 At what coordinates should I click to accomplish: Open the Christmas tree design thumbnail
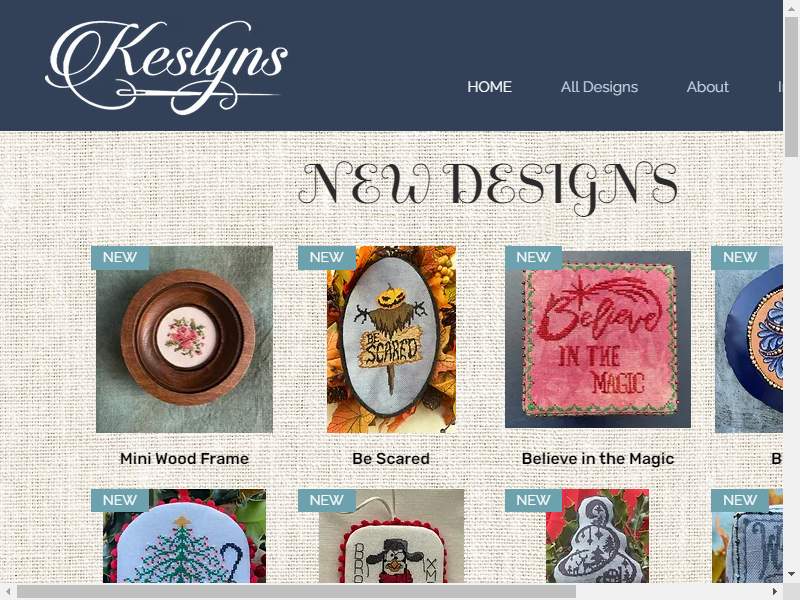pyautogui.click(x=184, y=536)
